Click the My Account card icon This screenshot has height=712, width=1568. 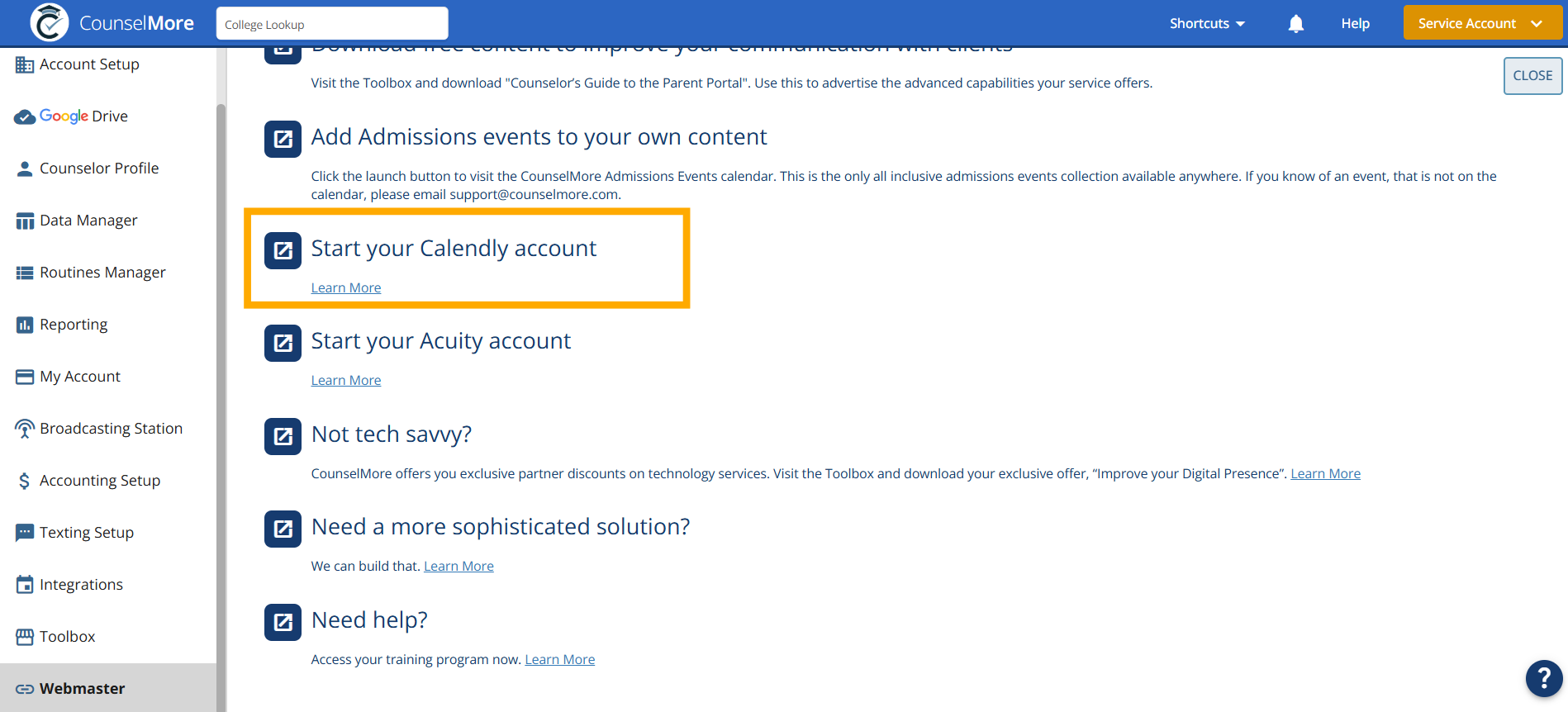(25, 377)
